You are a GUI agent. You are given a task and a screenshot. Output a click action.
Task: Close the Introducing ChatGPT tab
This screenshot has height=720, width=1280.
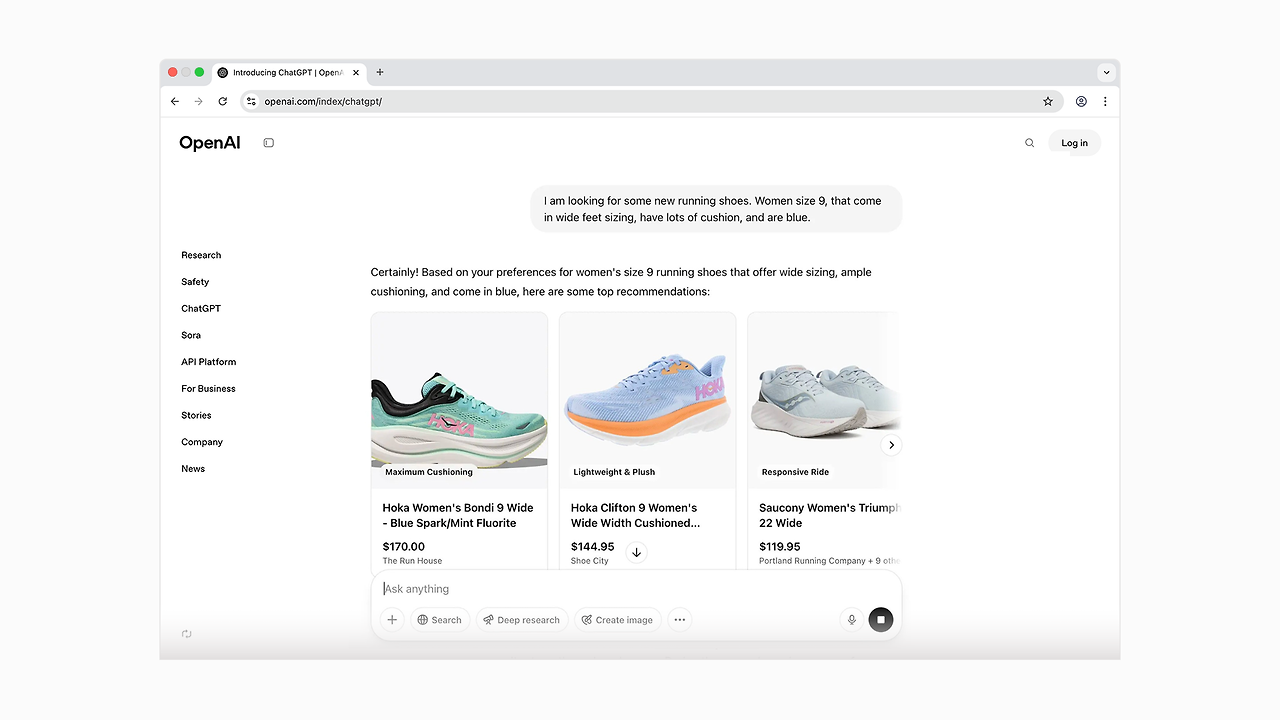click(x=356, y=72)
